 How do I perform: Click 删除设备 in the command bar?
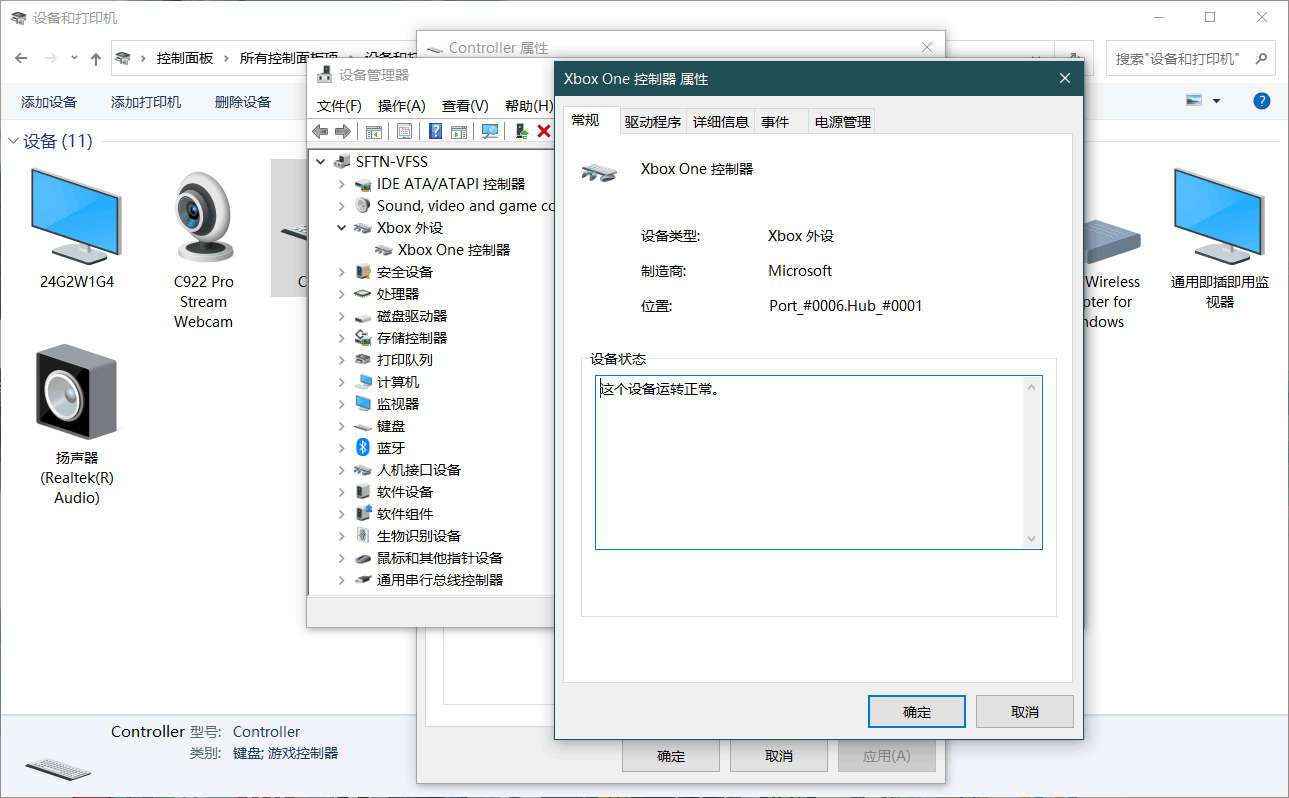243,102
